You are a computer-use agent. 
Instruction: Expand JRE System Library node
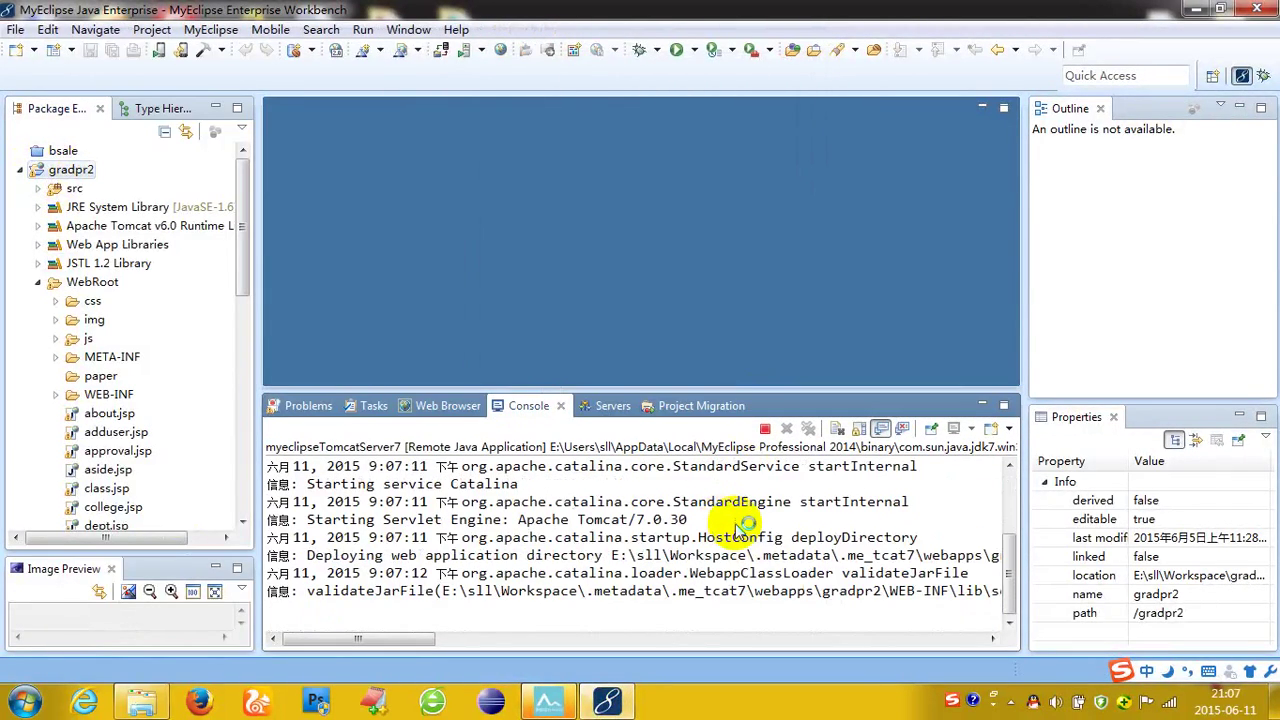pos(38,208)
